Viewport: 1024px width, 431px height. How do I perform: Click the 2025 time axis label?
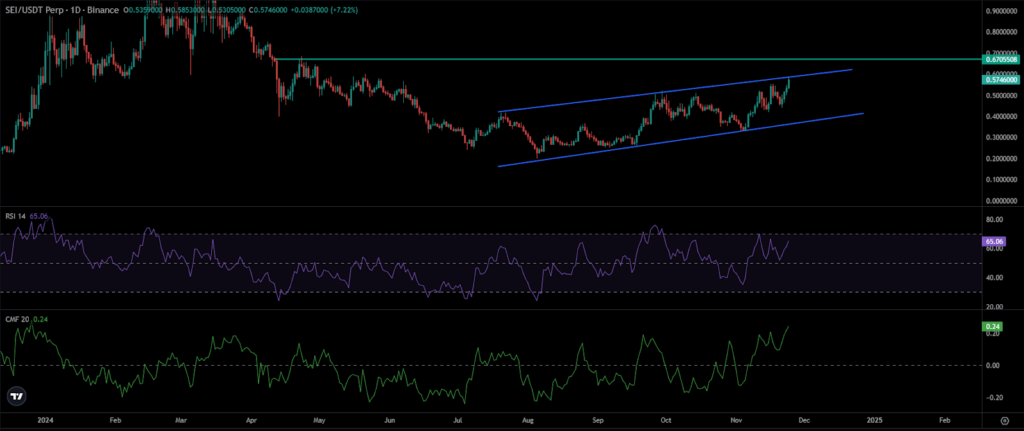(x=874, y=421)
